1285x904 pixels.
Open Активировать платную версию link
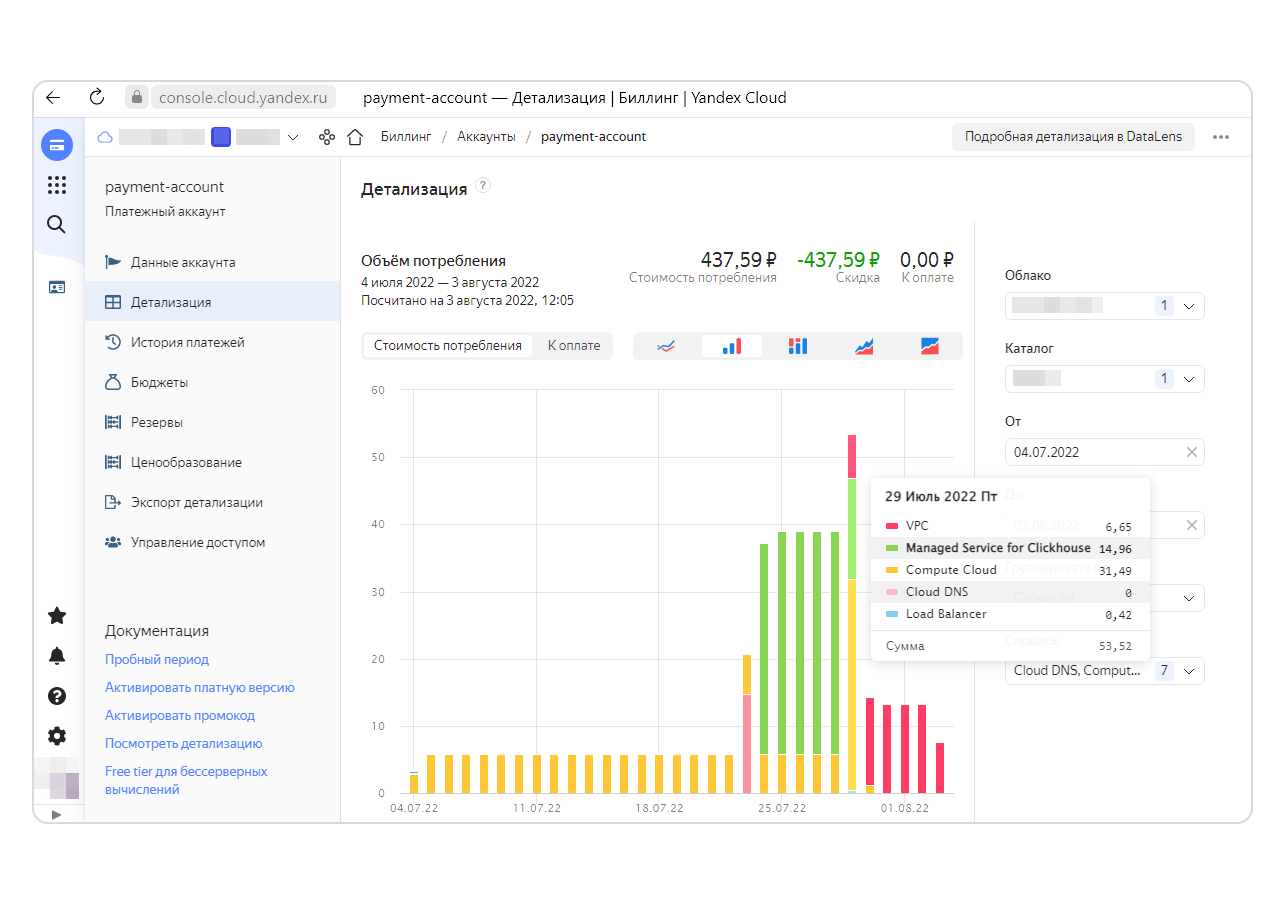pos(200,688)
